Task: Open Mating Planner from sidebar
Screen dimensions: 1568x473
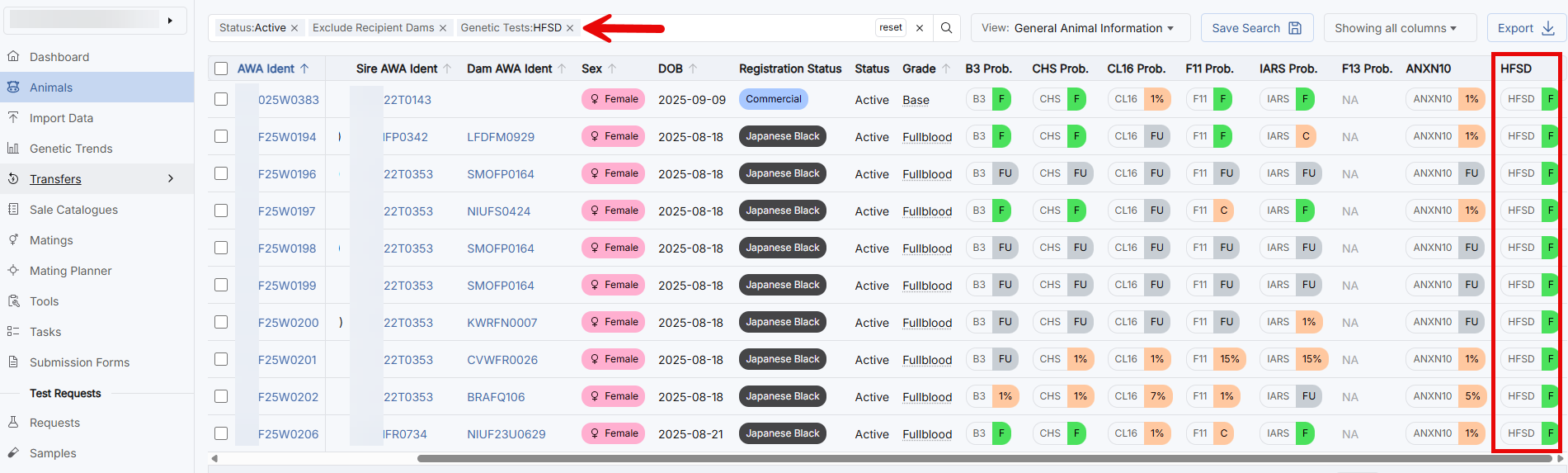Action: click(x=70, y=271)
